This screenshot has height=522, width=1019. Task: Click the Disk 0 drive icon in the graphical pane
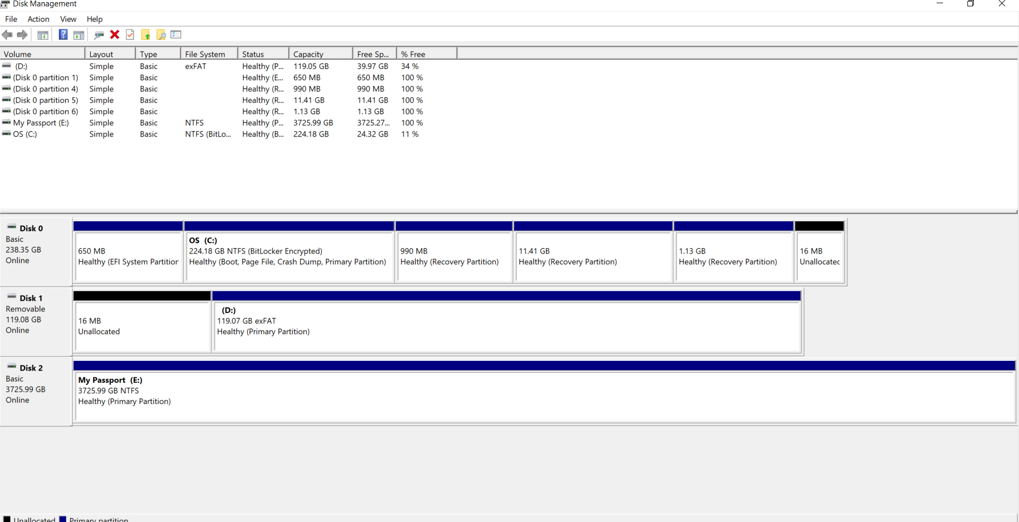click(11, 228)
